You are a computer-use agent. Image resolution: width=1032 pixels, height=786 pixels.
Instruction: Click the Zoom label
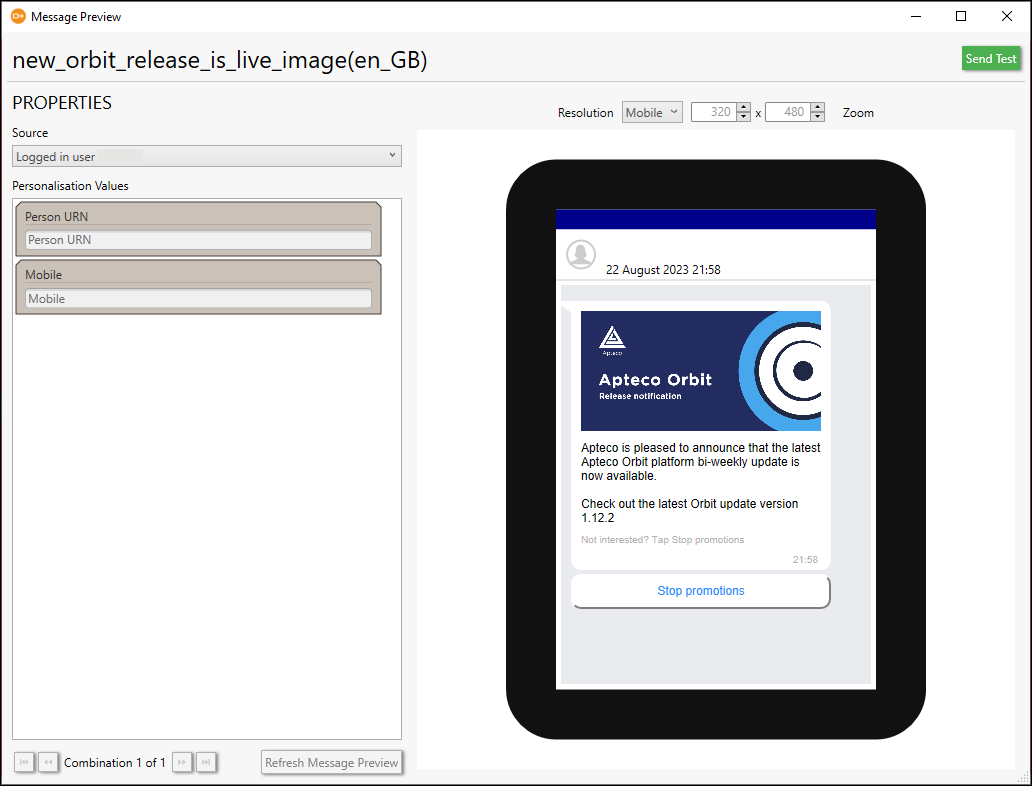(x=858, y=113)
